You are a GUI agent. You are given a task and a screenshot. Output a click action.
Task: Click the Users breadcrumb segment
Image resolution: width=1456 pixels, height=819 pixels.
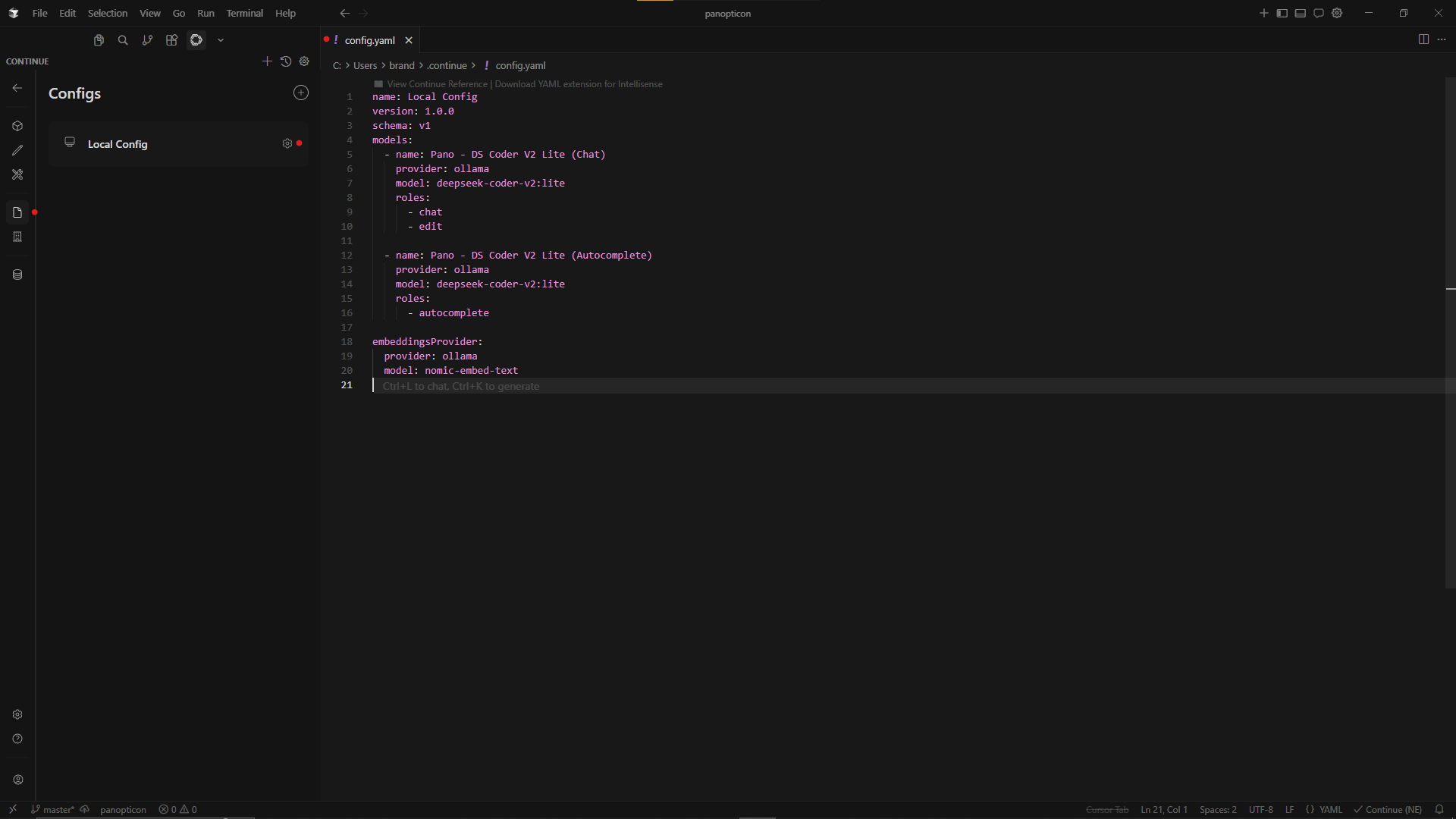365,65
